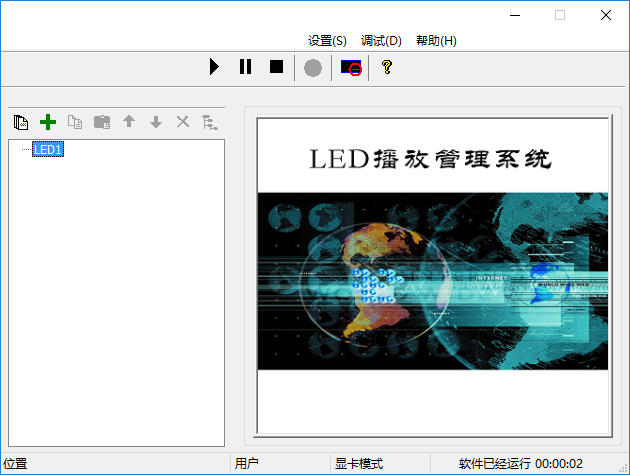Image resolution: width=630 pixels, height=475 pixels.
Task: Open the 调试(D) menu
Action: coord(381,41)
